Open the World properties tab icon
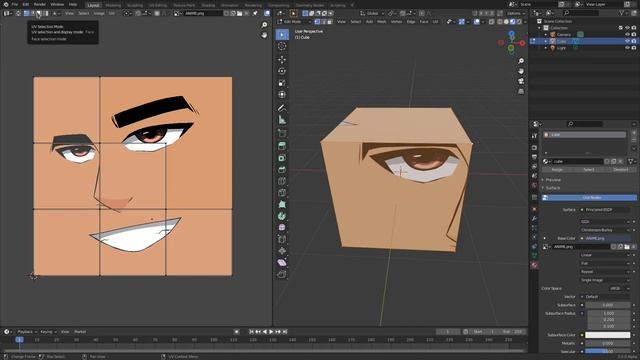 (x=534, y=186)
